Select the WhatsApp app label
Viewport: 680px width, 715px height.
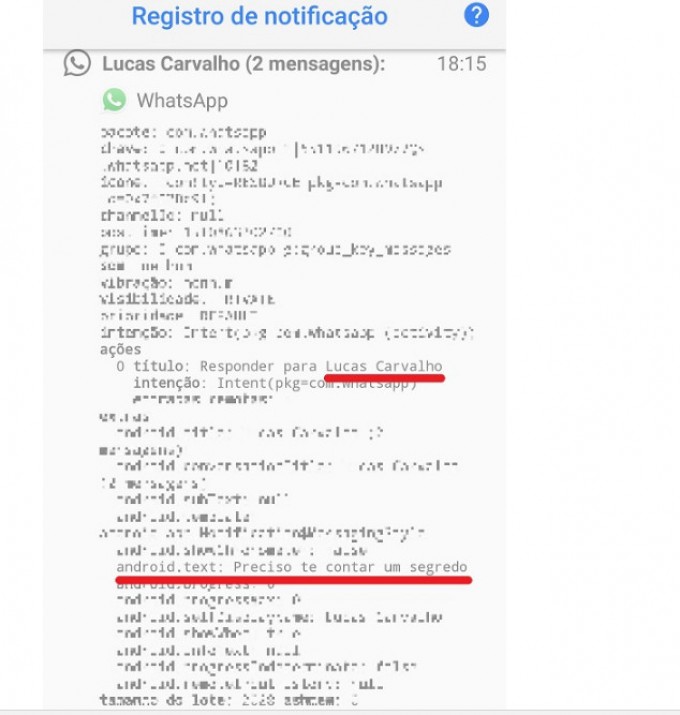[x=182, y=101]
